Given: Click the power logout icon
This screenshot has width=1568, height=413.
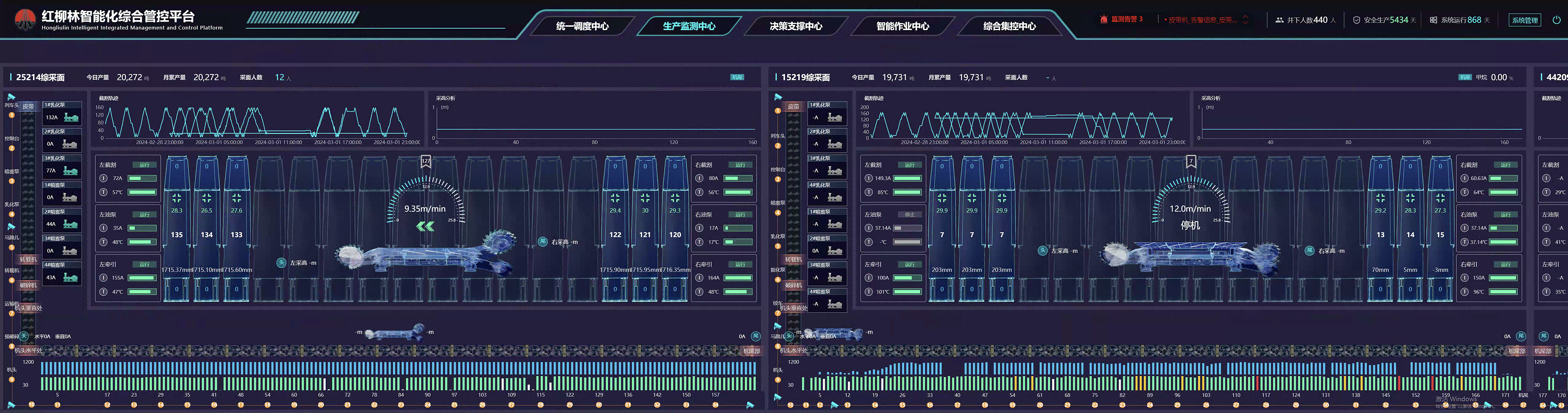Looking at the screenshot, I should coord(1556,20).
